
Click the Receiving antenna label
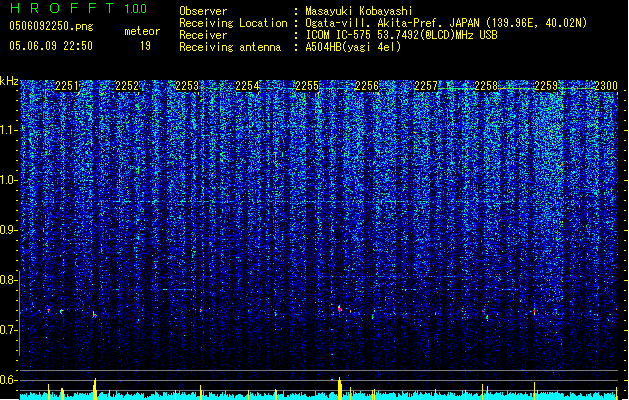(x=230, y=47)
